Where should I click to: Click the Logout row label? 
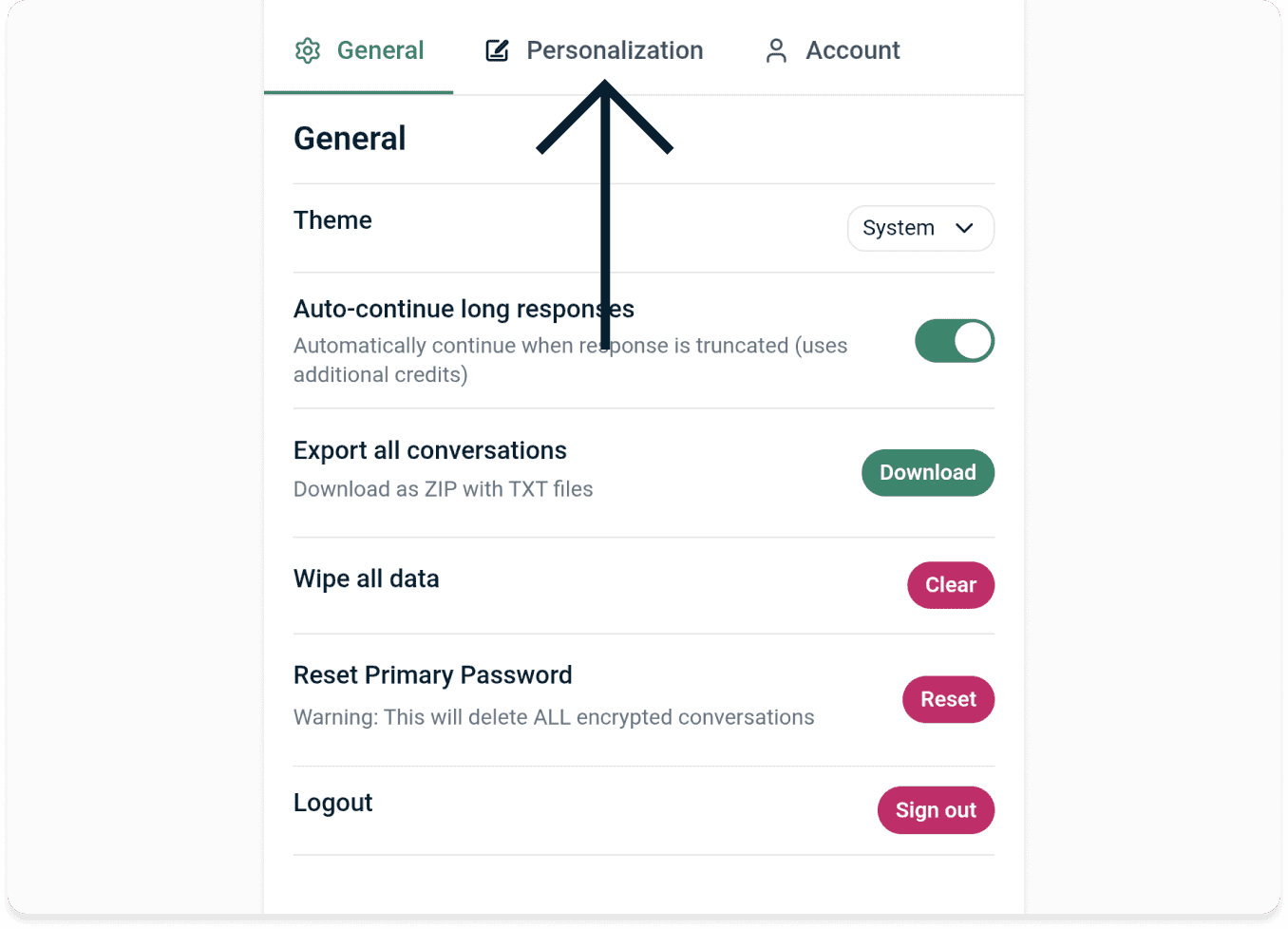click(332, 803)
